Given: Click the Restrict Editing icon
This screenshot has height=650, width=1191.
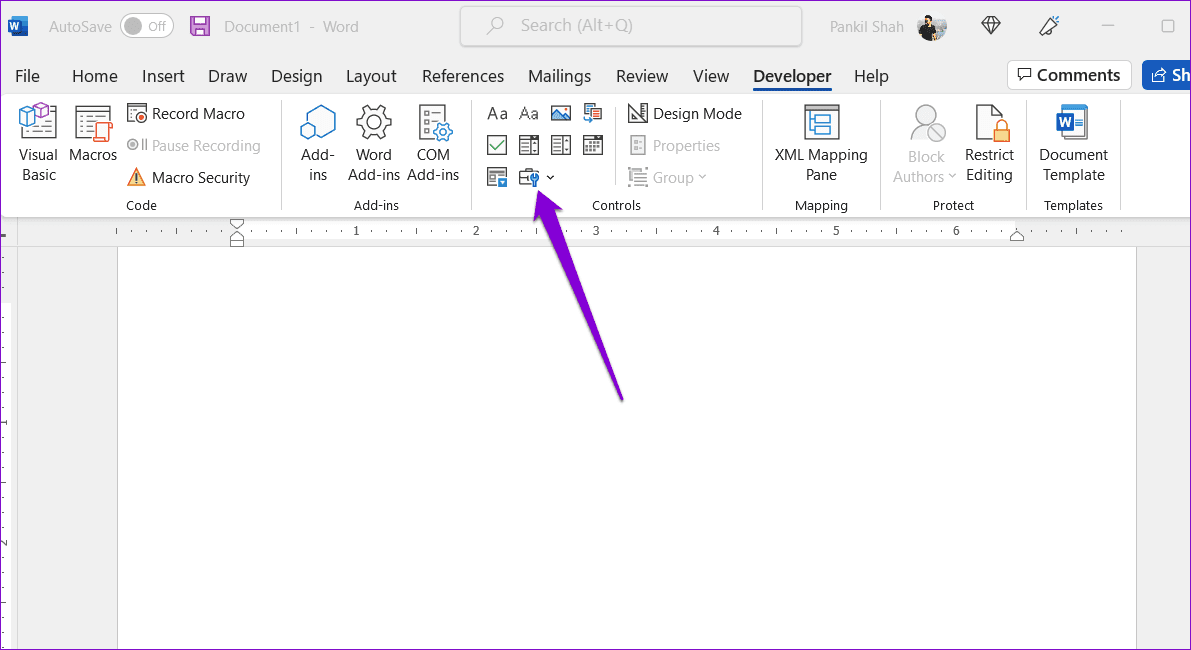Looking at the screenshot, I should click(x=989, y=144).
